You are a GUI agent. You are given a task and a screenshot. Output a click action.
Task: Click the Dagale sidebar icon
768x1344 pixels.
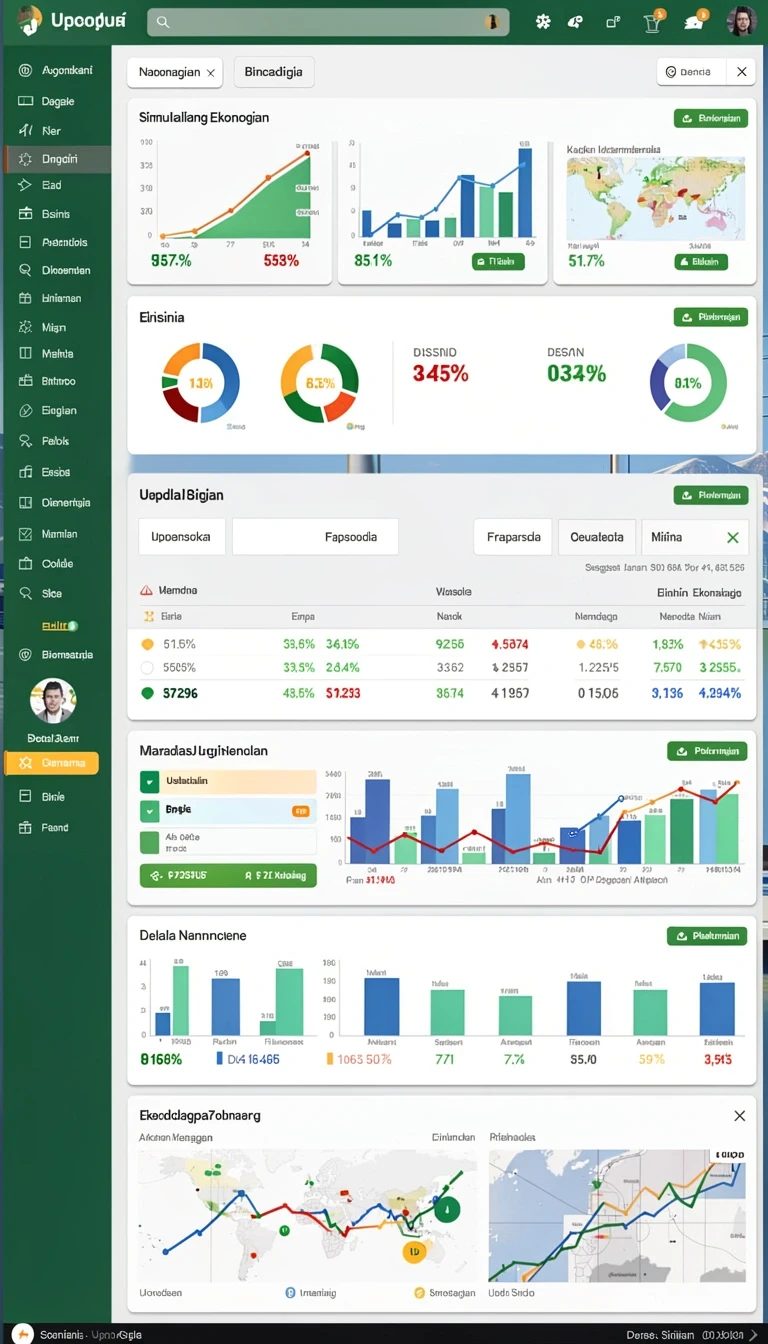(25, 101)
